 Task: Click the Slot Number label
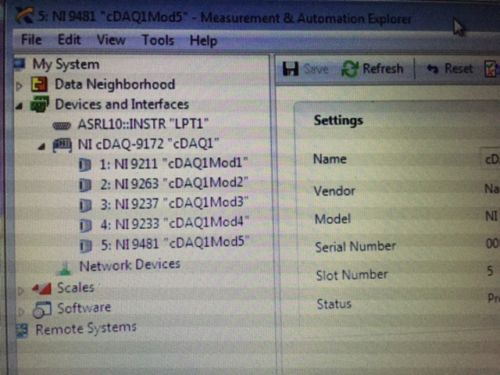pyautogui.click(x=352, y=275)
